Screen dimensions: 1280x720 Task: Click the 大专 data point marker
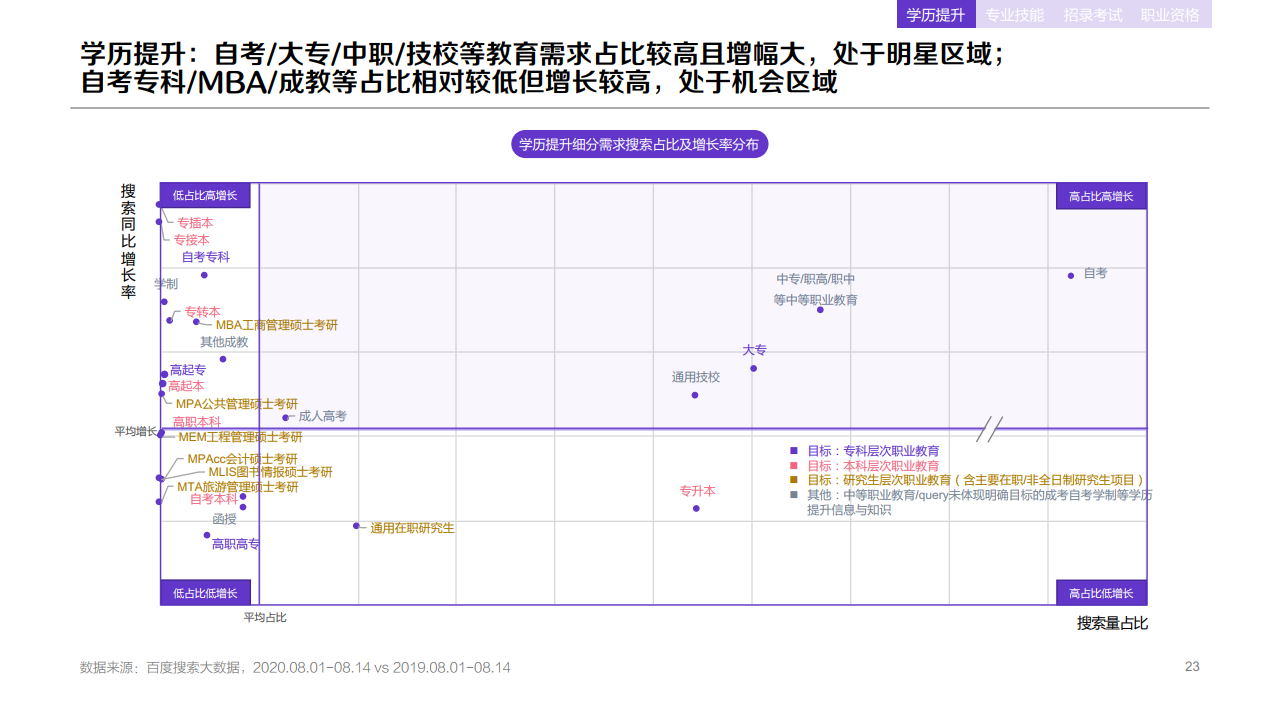click(x=753, y=368)
